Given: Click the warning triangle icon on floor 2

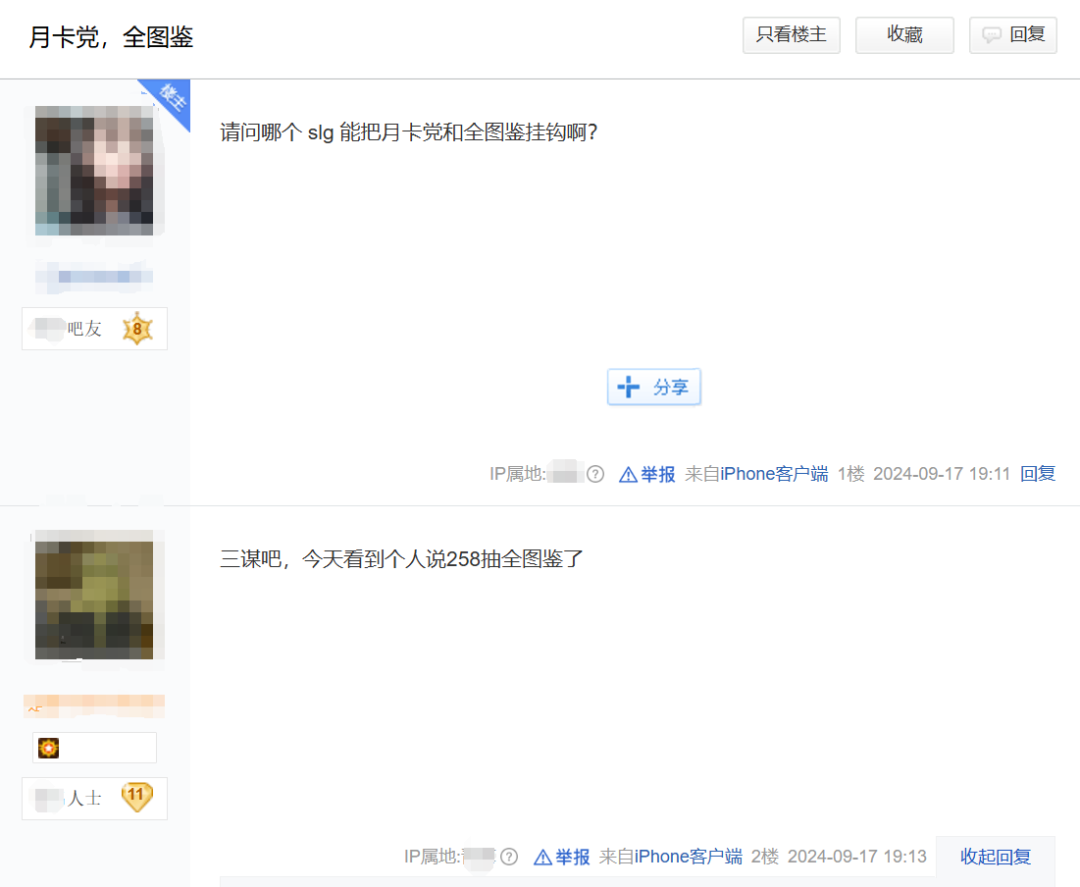Looking at the screenshot, I should point(543,857).
